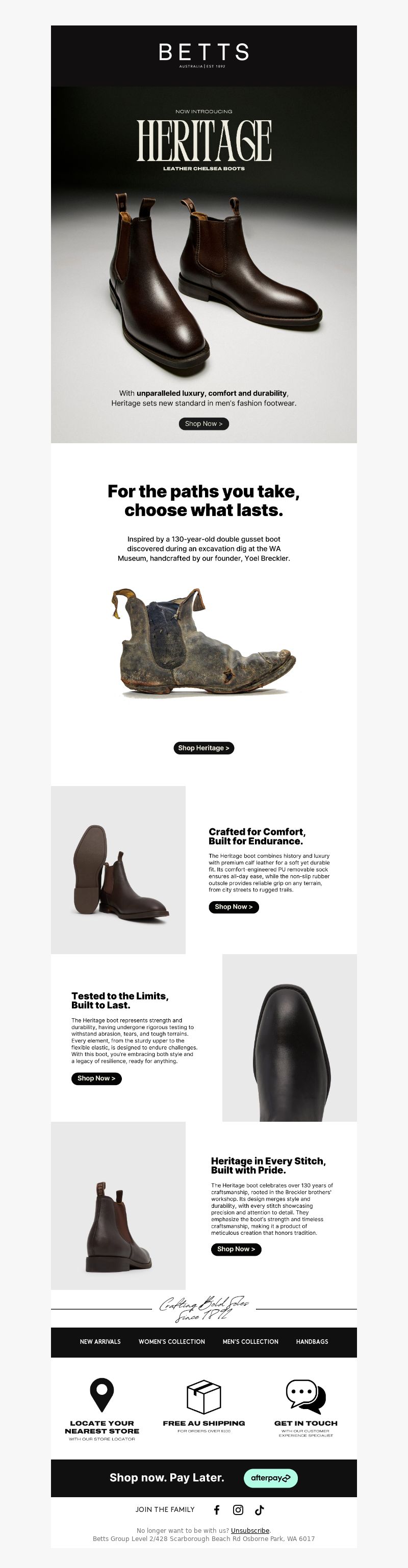408x1568 pixels.
Task: Open Women's Collection menu item
Action: click(x=172, y=1342)
